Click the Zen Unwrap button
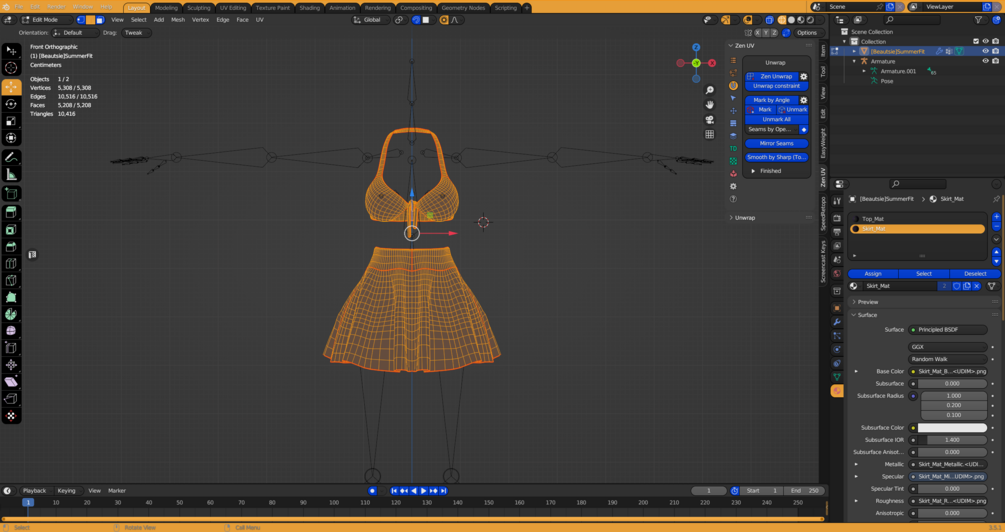This screenshot has width=1005, height=532. coord(772,76)
